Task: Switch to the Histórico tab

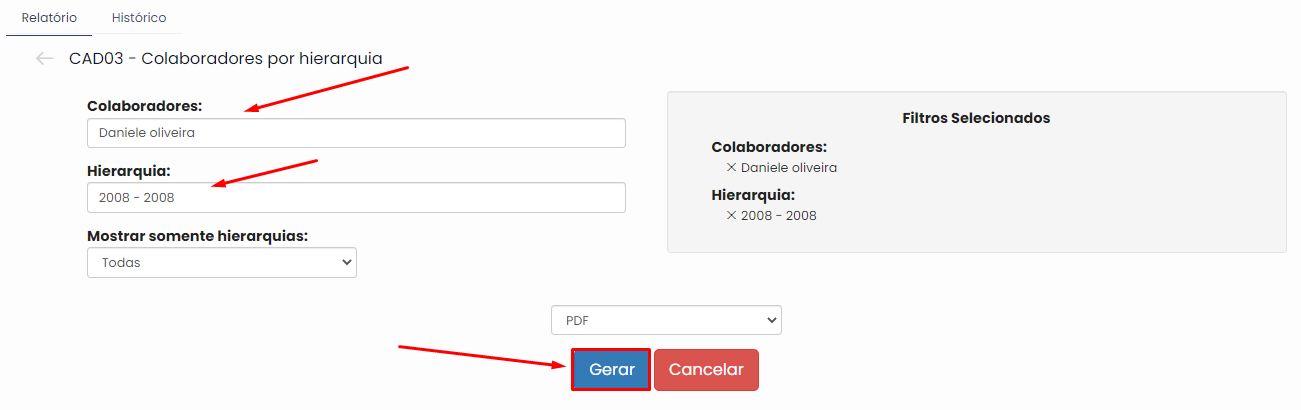Action: [x=139, y=18]
